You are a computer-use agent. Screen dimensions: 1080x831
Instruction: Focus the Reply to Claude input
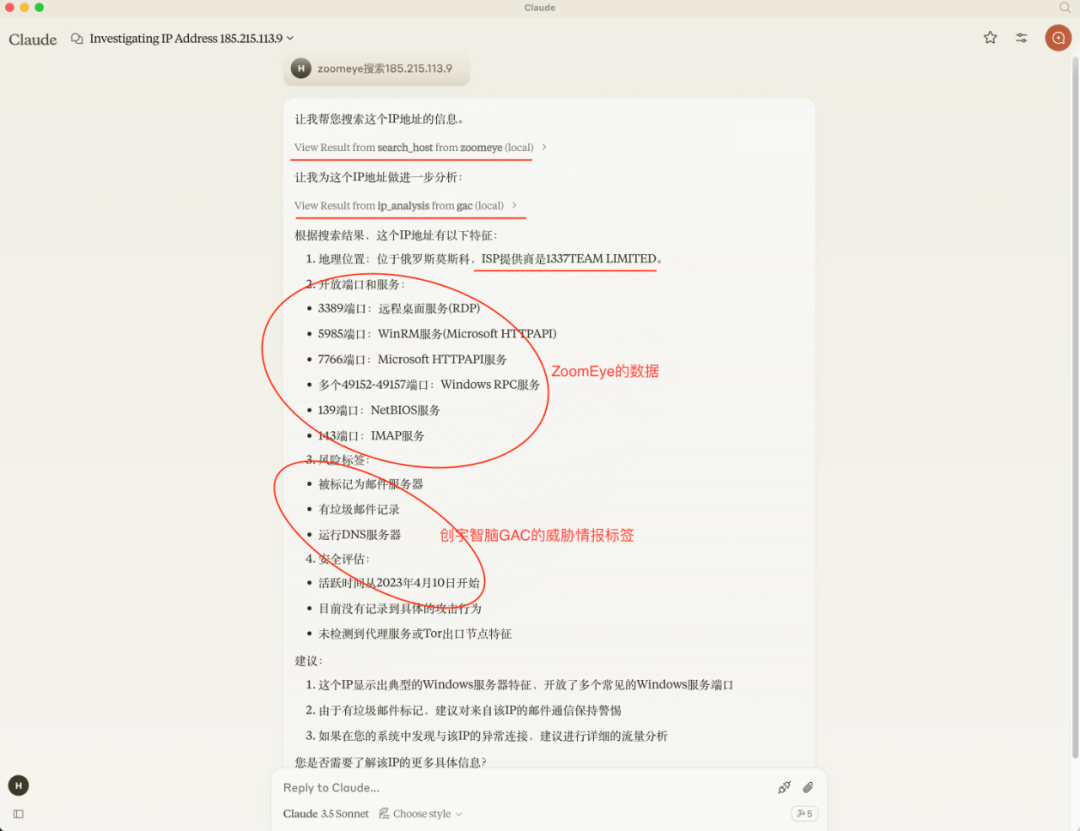523,788
